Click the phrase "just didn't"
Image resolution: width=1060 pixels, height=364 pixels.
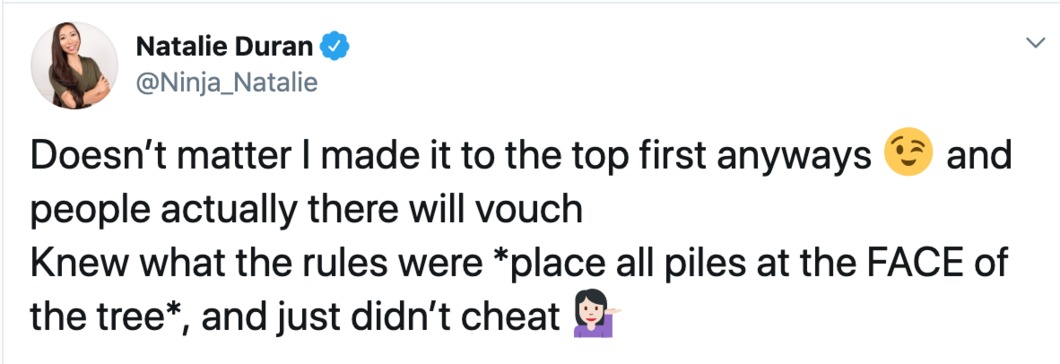point(368,317)
